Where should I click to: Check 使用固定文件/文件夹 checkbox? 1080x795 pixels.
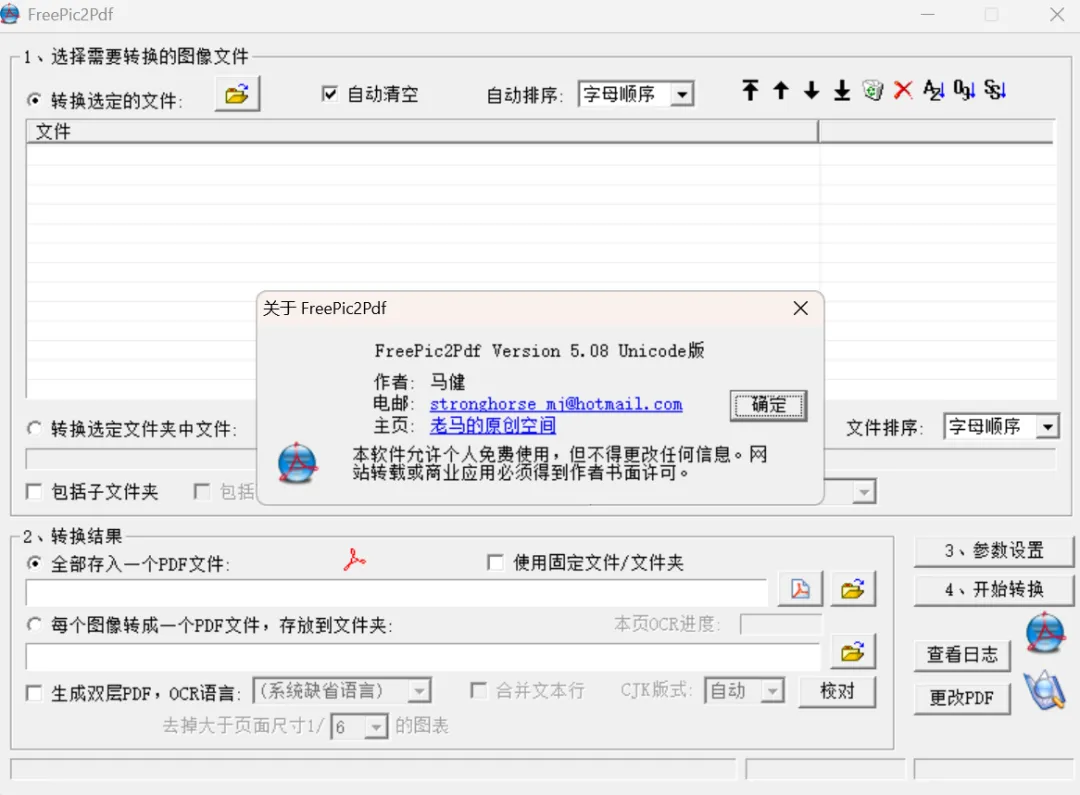[495, 562]
